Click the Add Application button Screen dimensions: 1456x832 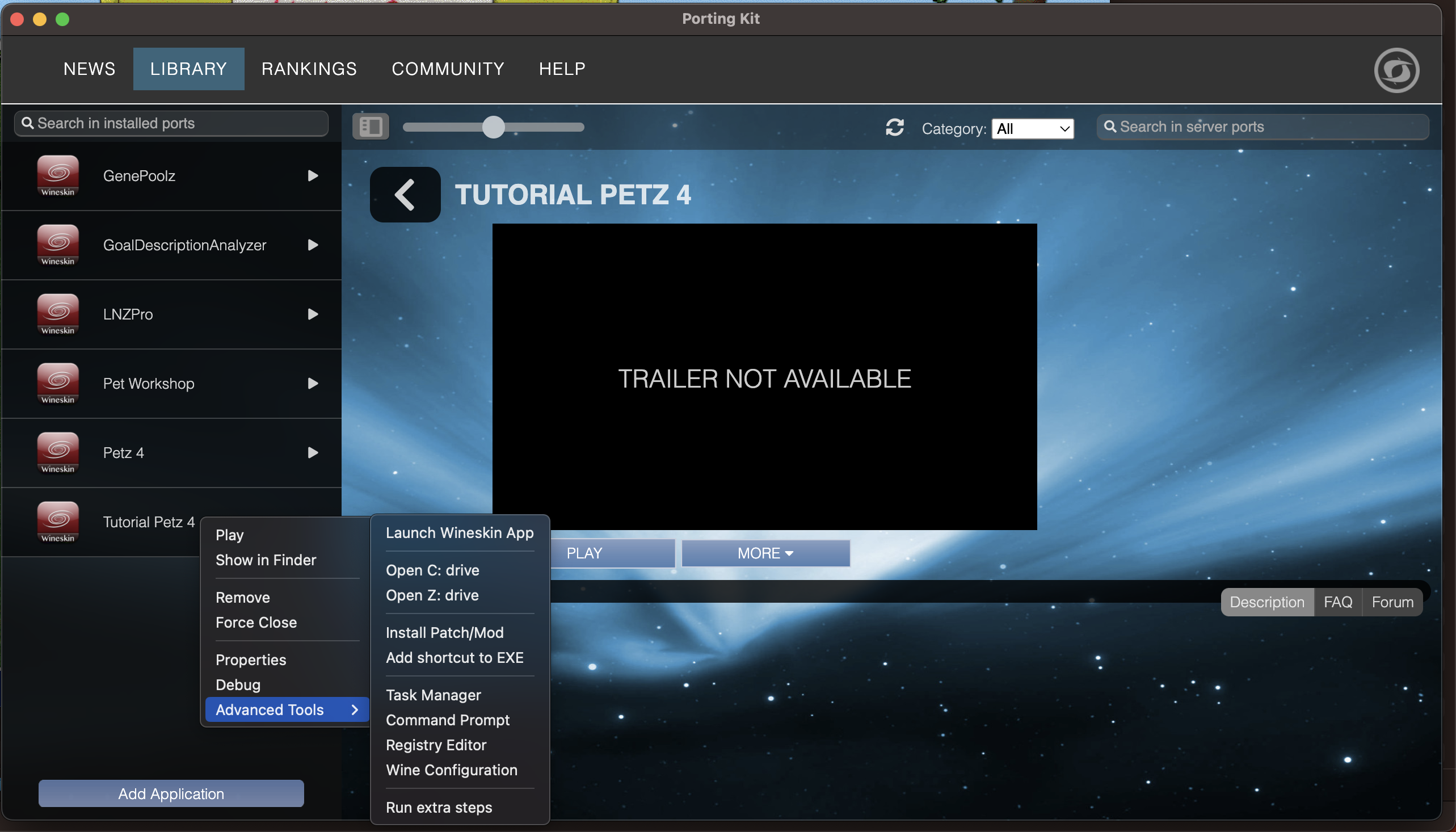click(171, 793)
